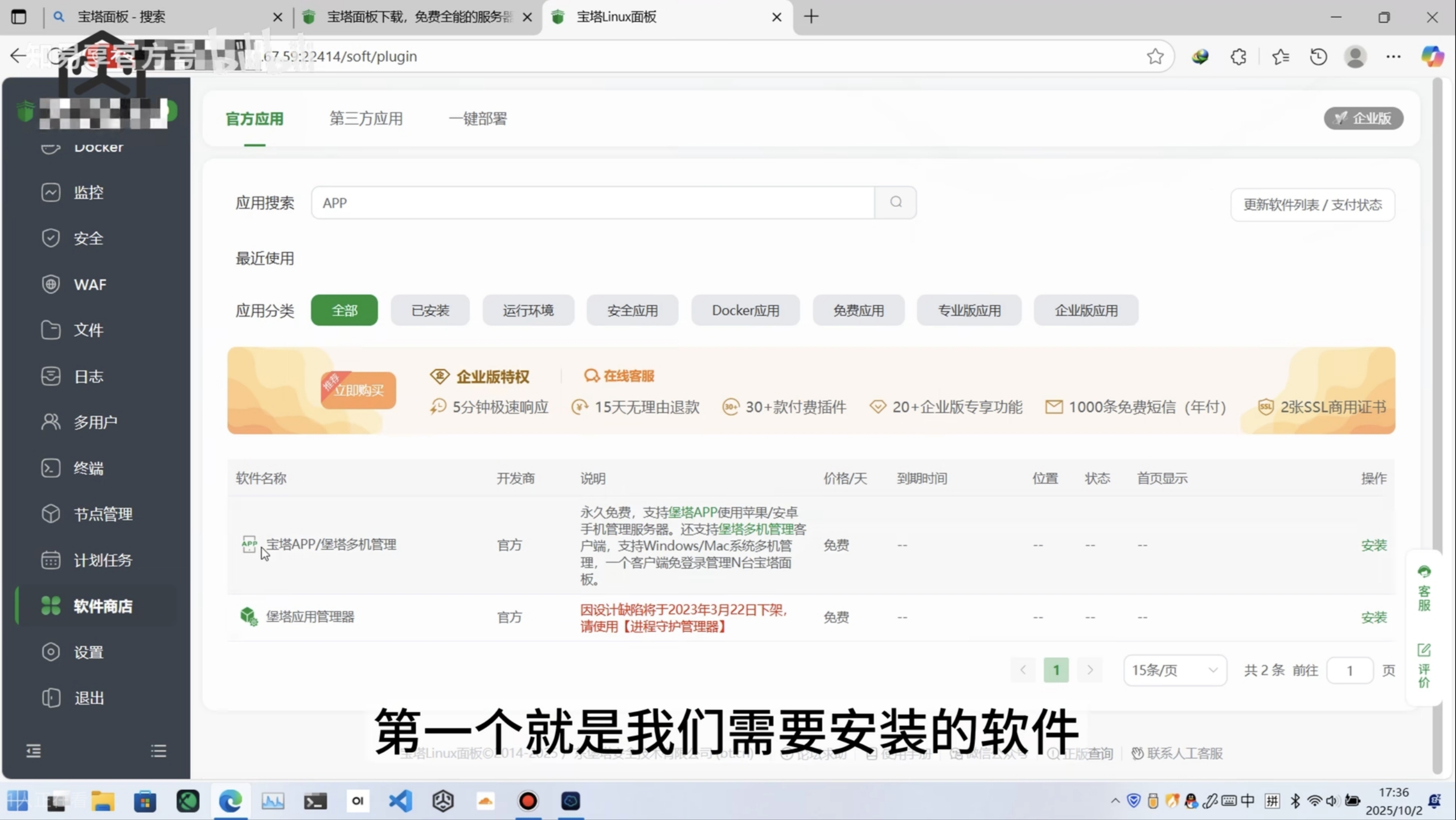Open the 终端 terminal sidebar icon

(x=51, y=468)
